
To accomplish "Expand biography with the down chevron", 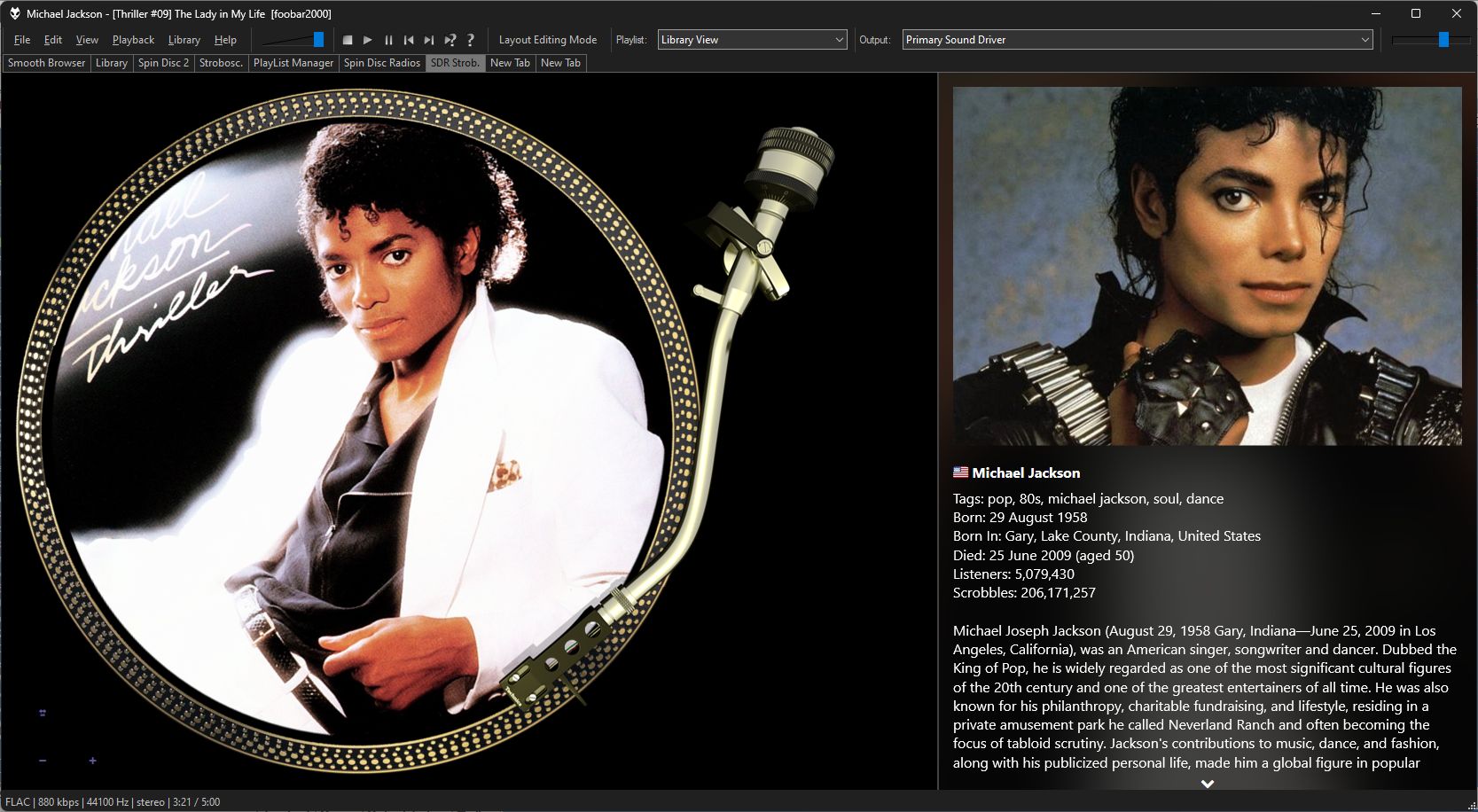I will coord(1207,784).
